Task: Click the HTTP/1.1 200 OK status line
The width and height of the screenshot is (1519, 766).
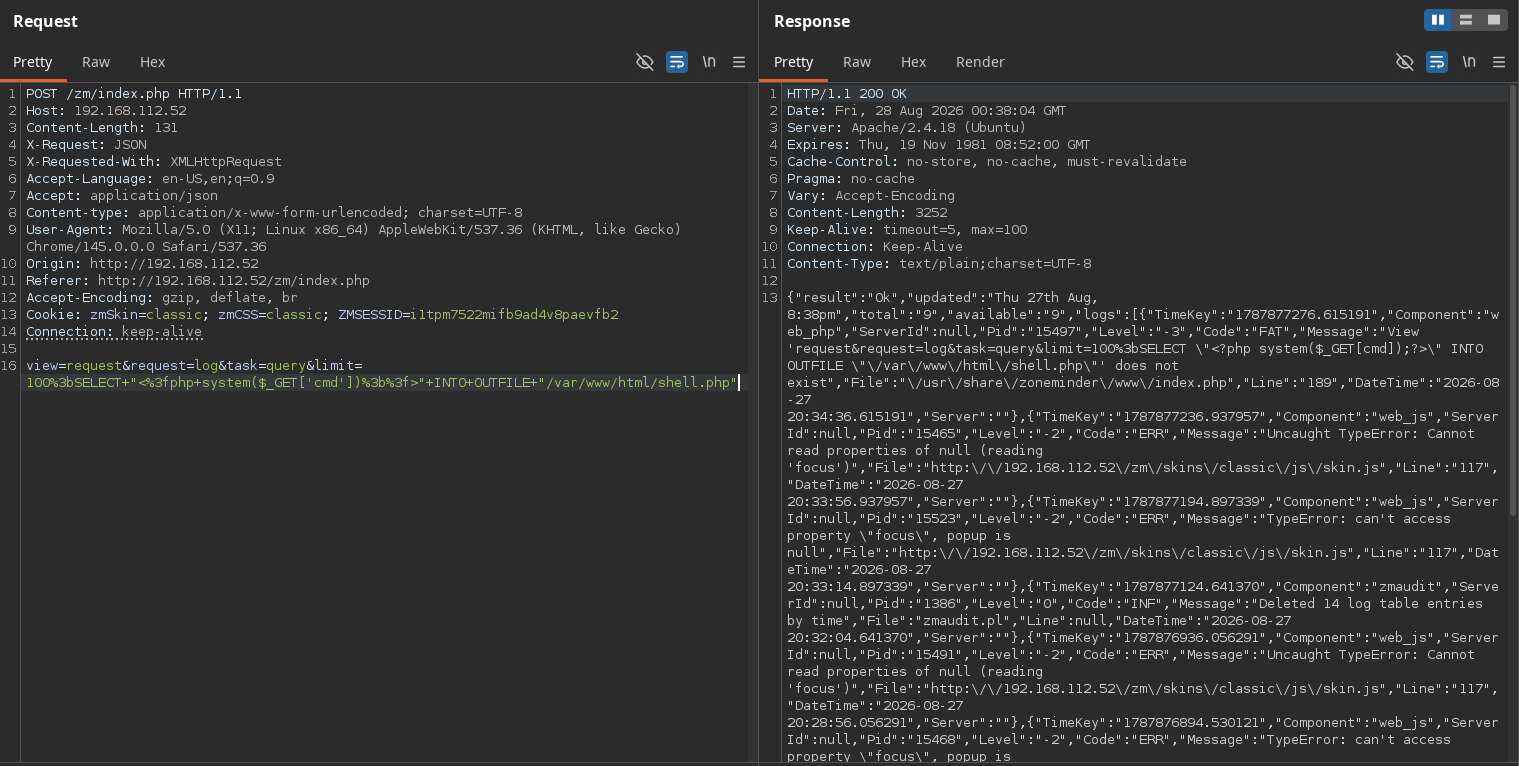Action: pyautogui.click(x=847, y=94)
